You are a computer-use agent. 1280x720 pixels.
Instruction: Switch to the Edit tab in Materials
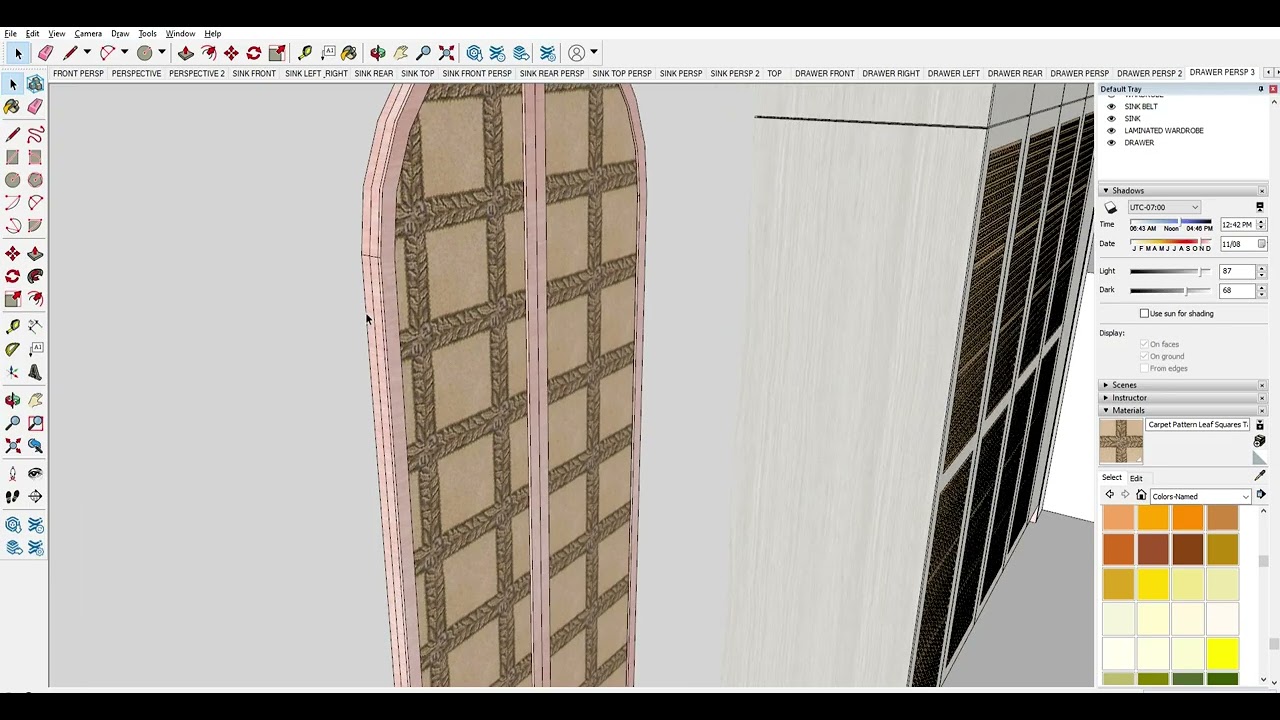[x=1136, y=478]
